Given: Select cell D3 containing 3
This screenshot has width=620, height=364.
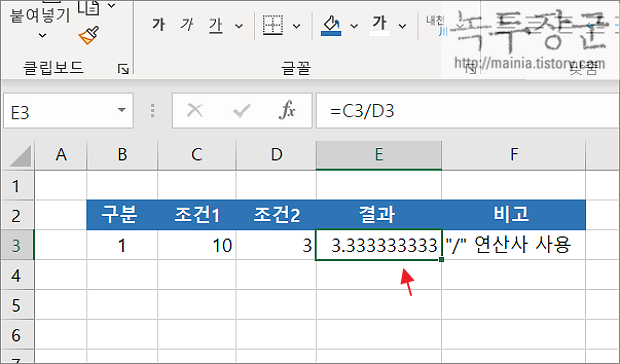Looking at the screenshot, I should tap(276, 245).
